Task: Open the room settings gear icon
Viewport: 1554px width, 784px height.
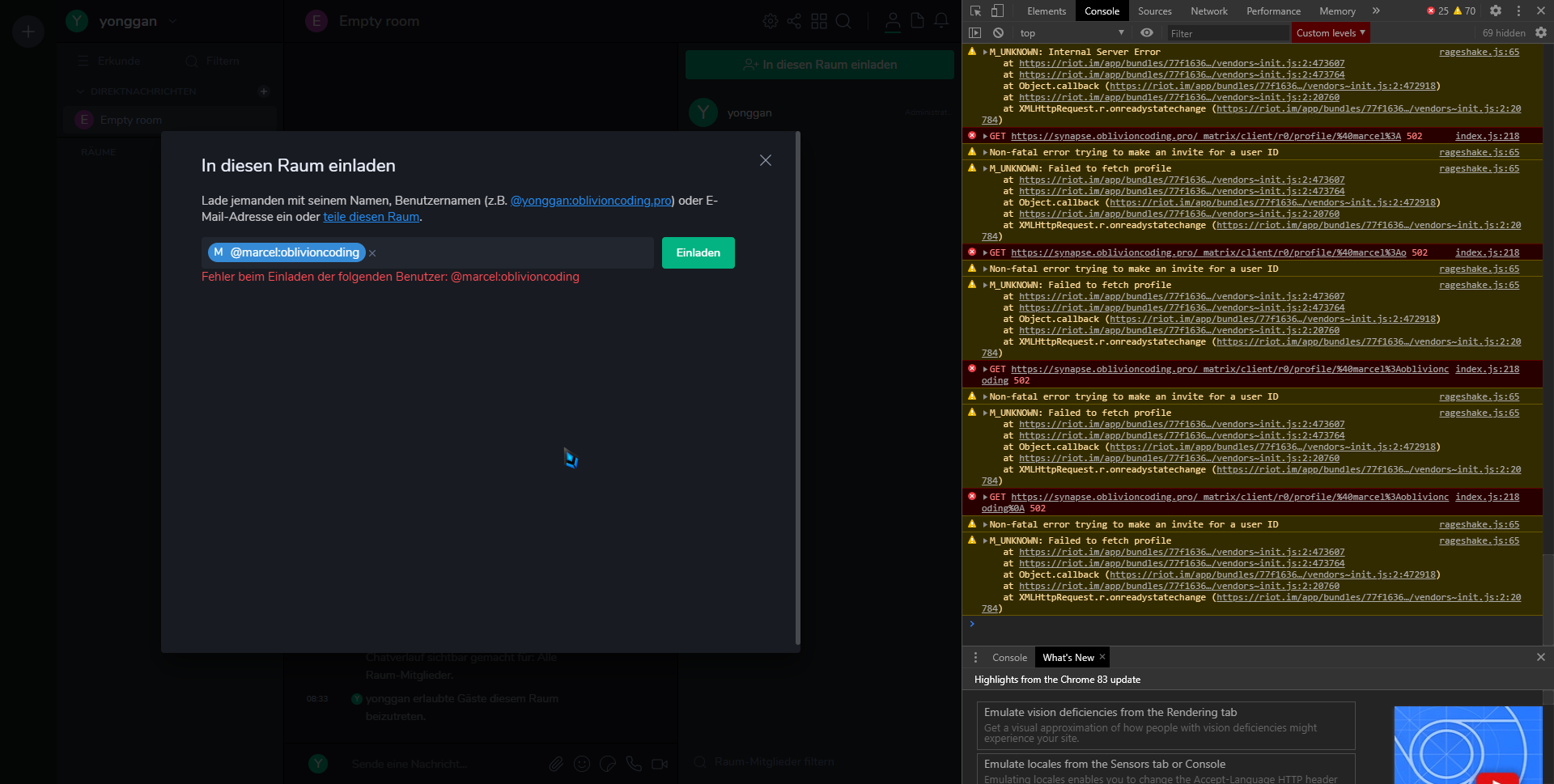Action: tap(770, 21)
